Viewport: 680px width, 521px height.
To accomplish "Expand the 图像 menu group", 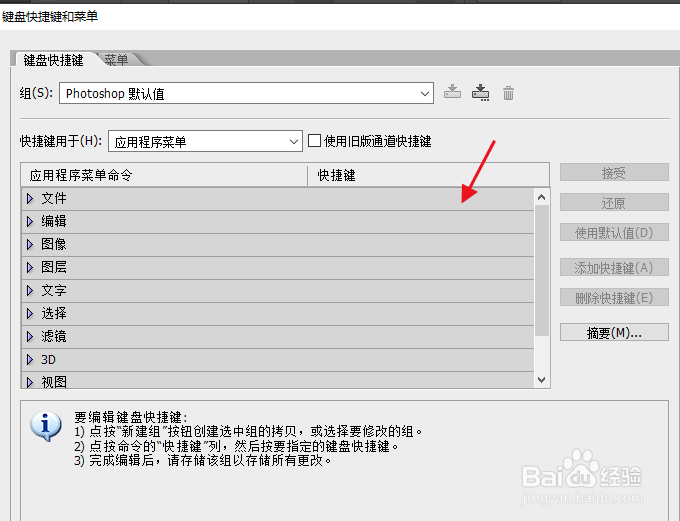I will tap(30, 245).
